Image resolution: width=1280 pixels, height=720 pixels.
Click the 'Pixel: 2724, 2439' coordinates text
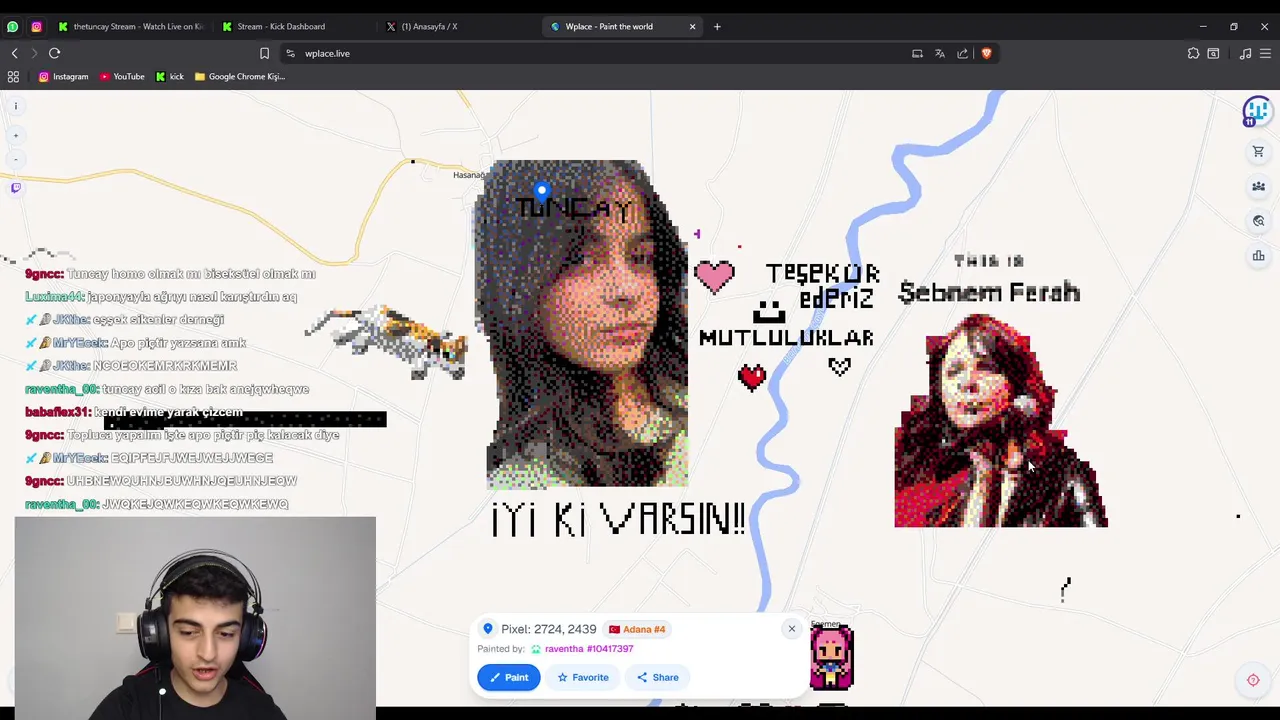point(548,629)
